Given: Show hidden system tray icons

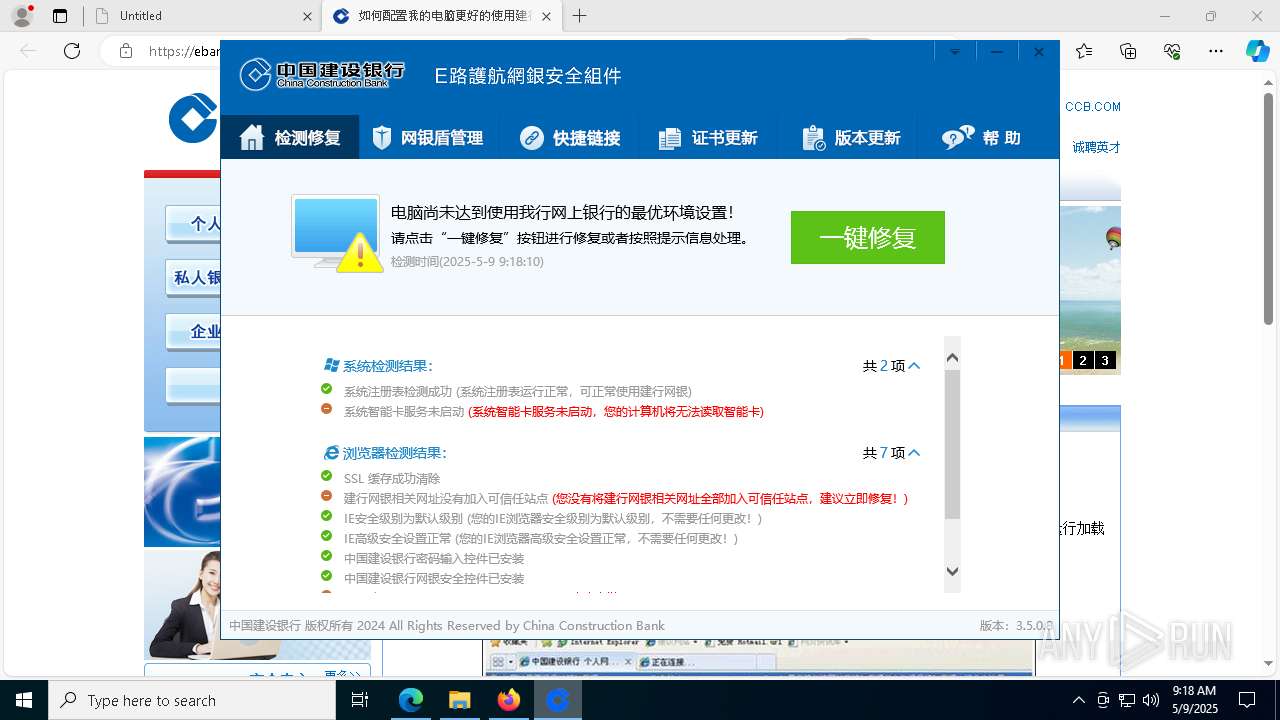Looking at the screenshot, I should 1078,700.
